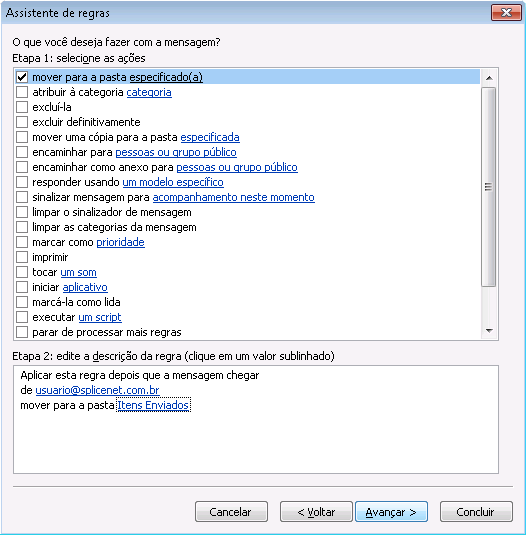The image size is (526, 535).
Task: Enable 'atribuir à categoria' checkbox
Action: [22, 92]
